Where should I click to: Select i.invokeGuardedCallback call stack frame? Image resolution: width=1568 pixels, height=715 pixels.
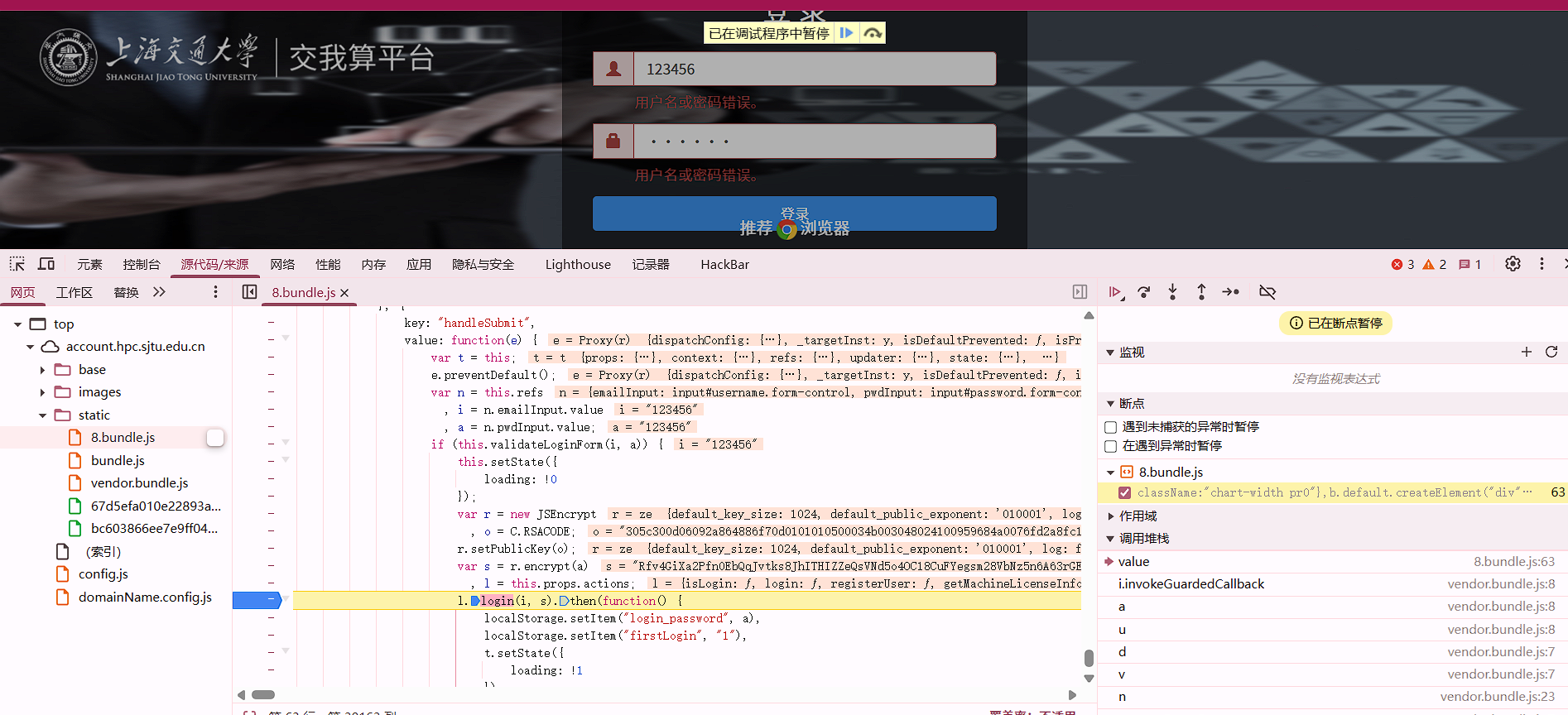coord(1190,584)
